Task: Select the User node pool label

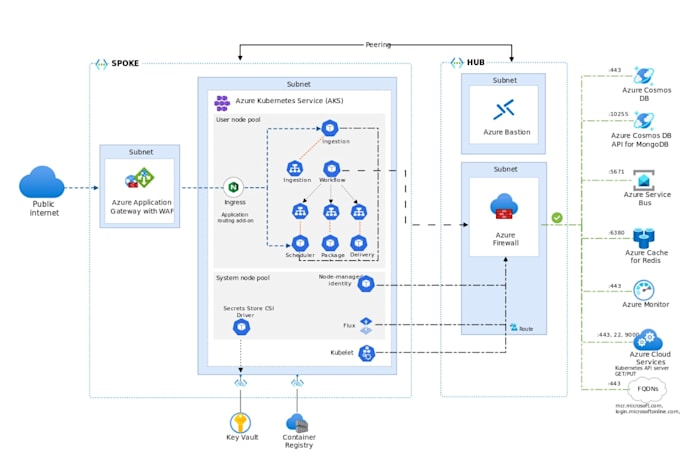Action: (x=238, y=120)
